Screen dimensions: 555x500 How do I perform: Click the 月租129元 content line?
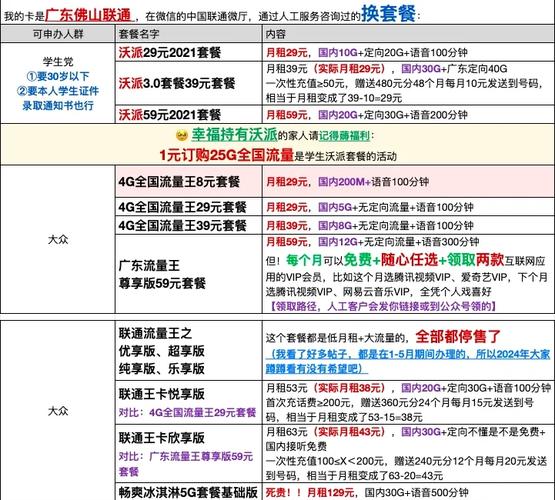coord(367,492)
